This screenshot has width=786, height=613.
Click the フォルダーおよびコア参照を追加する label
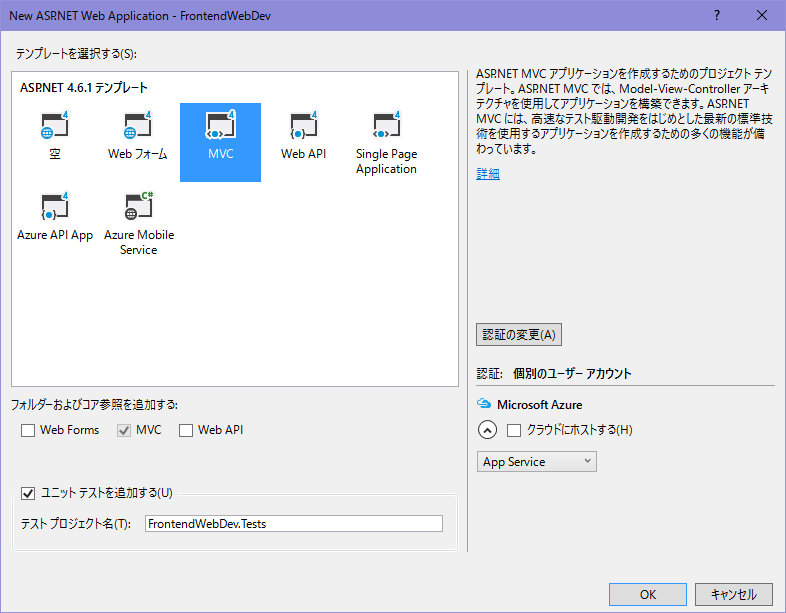point(95,404)
